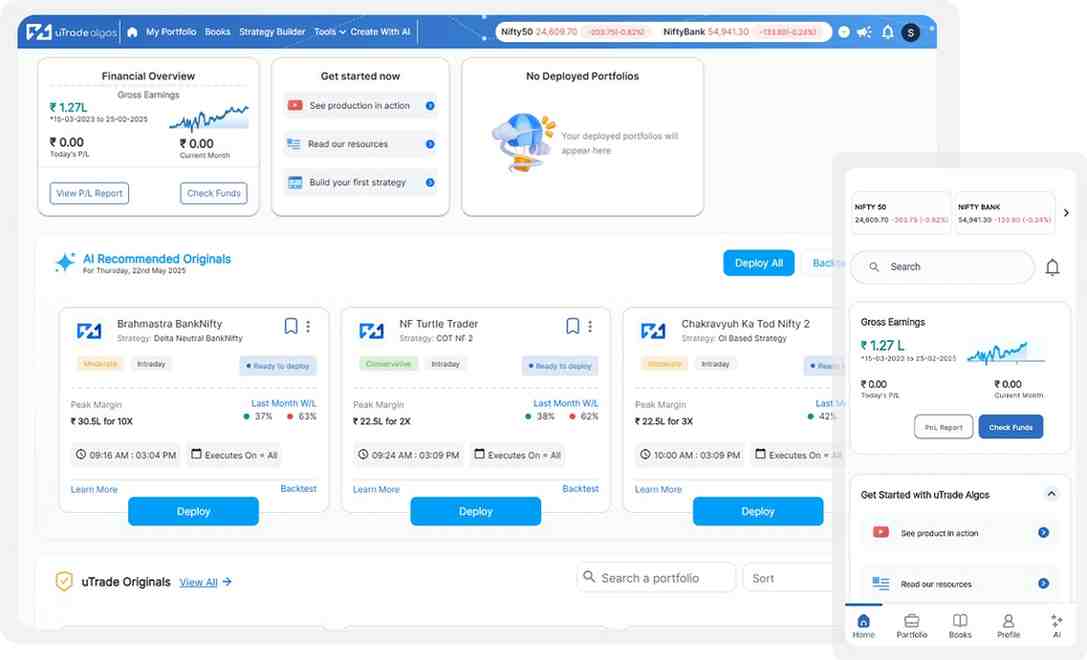1087x660 pixels.
Task: Open Learn More for Chakravyuh Ka Tod
Action: pyautogui.click(x=659, y=489)
